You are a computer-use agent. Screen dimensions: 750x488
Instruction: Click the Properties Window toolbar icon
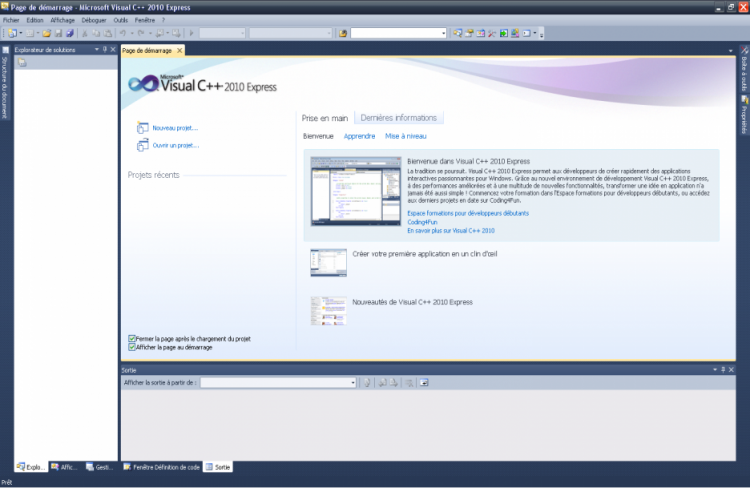469,33
